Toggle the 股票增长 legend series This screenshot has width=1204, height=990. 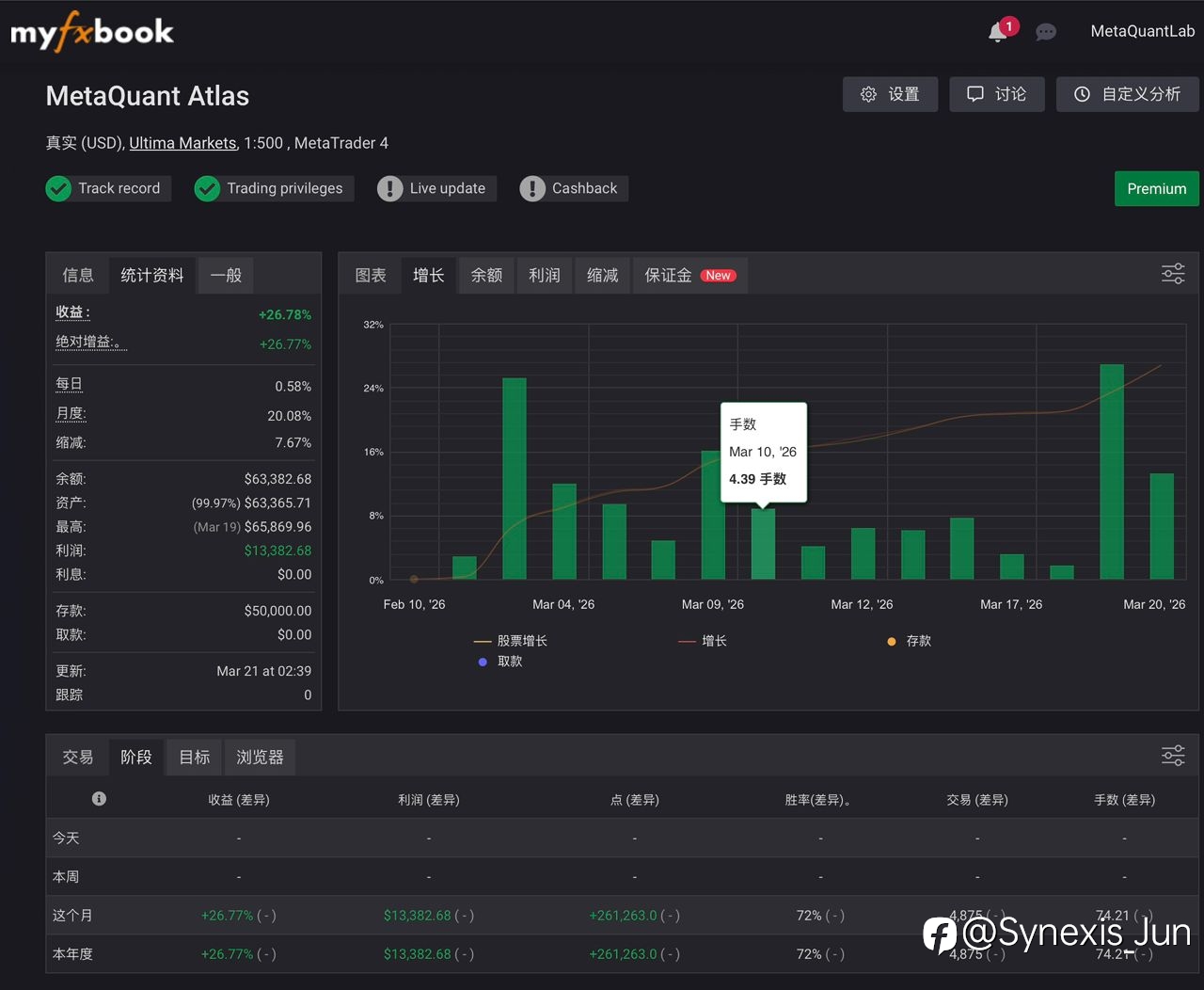tap(510, 641)
